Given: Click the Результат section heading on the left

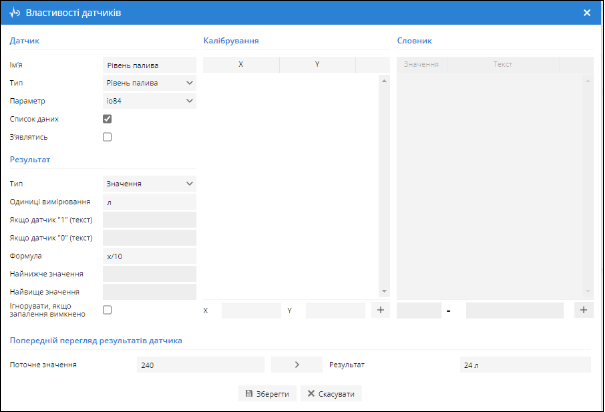Looking at the screenshot, I should 30,160.
